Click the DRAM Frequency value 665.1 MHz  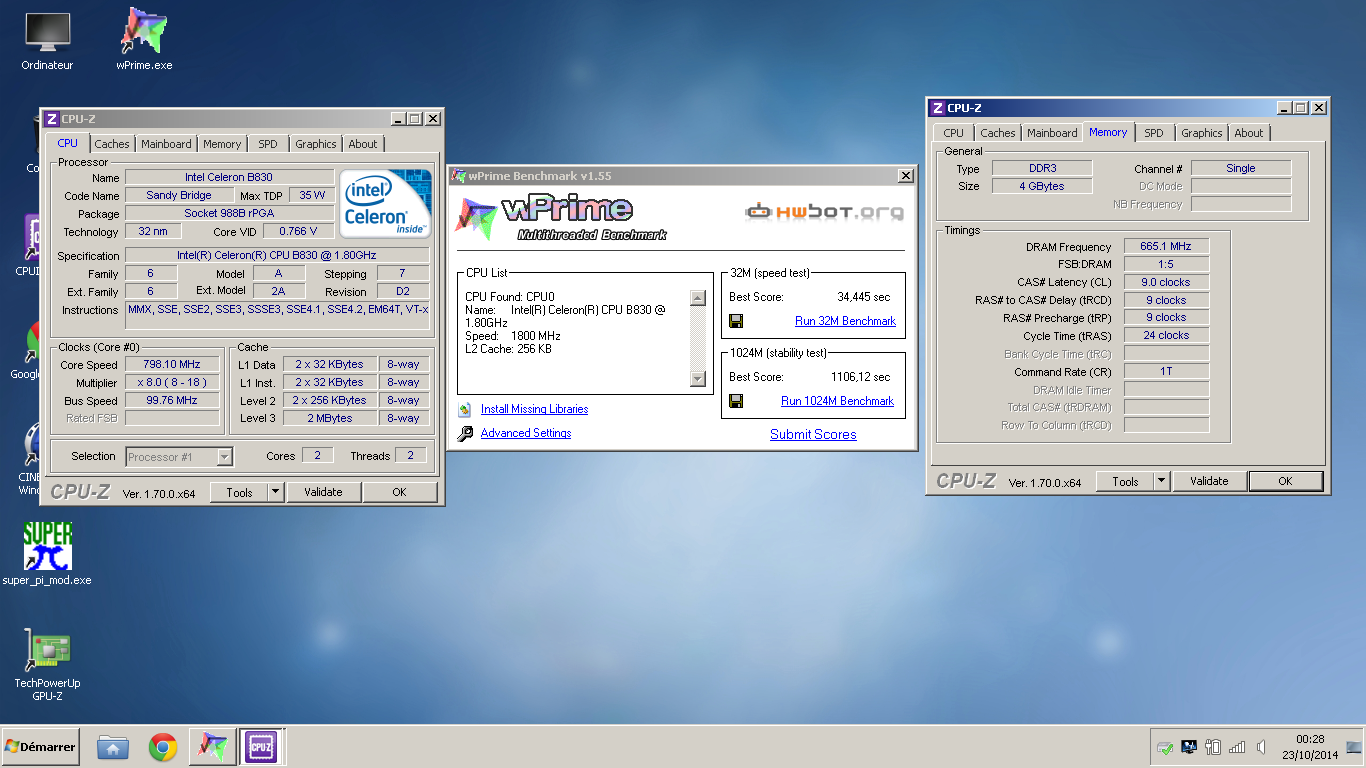click(x=1166, y=246)
